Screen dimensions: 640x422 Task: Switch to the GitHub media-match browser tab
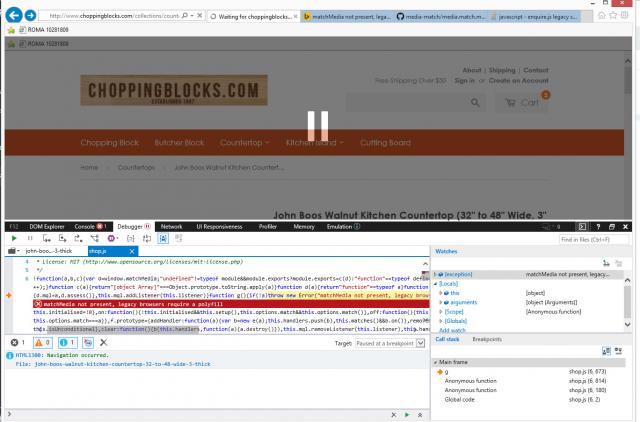(441, 17)
